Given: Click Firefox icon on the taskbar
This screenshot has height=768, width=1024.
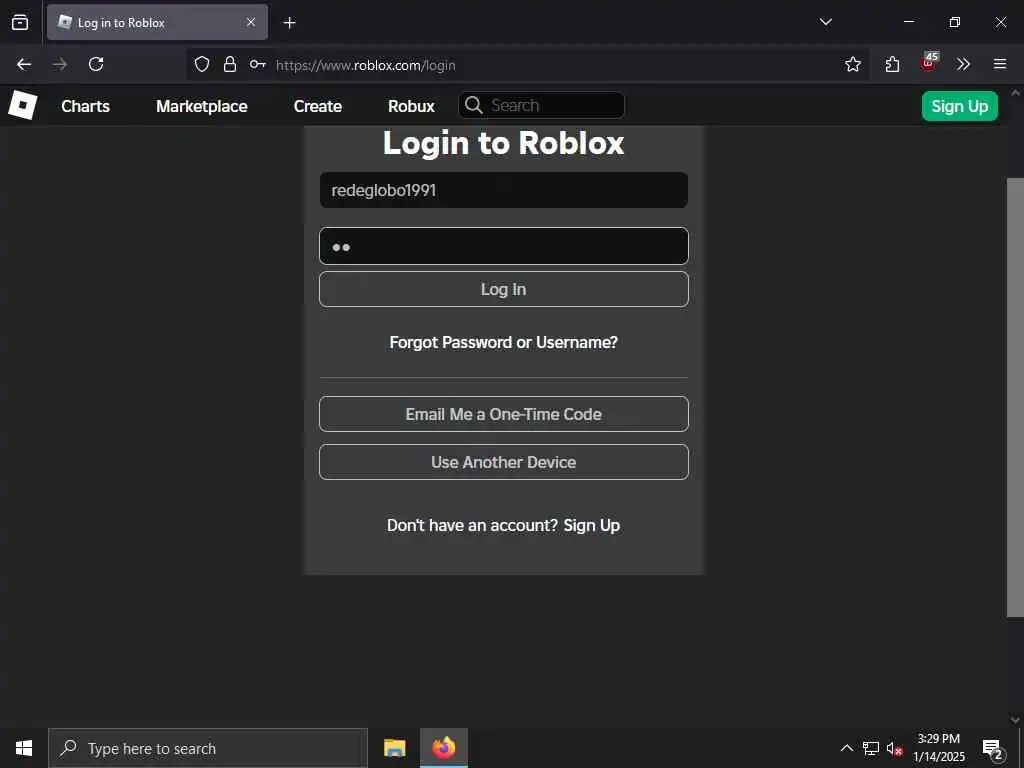Looking at the screenshot, I should point(443,748).
